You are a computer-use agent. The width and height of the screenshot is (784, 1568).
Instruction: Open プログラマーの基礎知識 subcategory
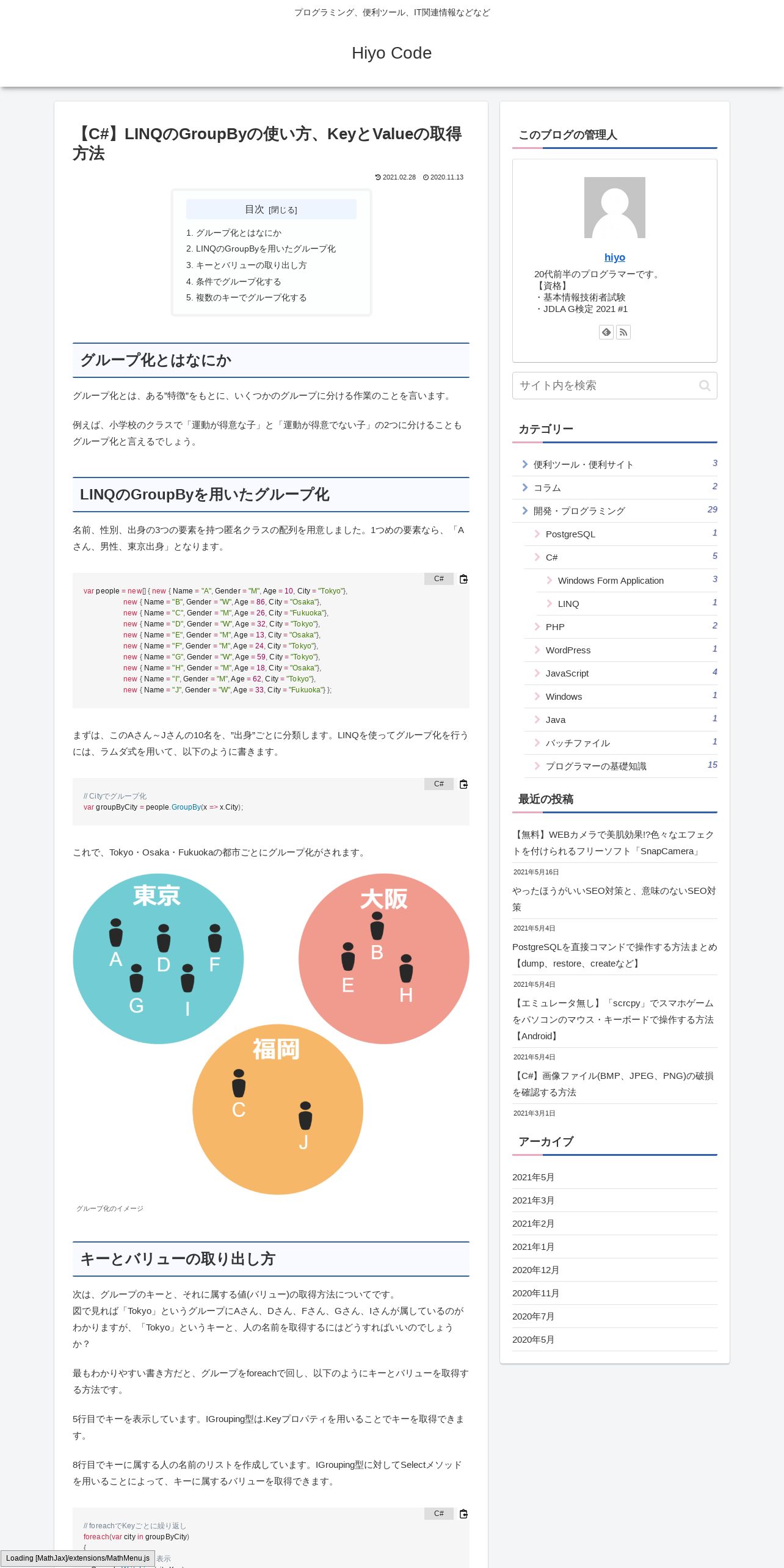(x=621, y=766)
